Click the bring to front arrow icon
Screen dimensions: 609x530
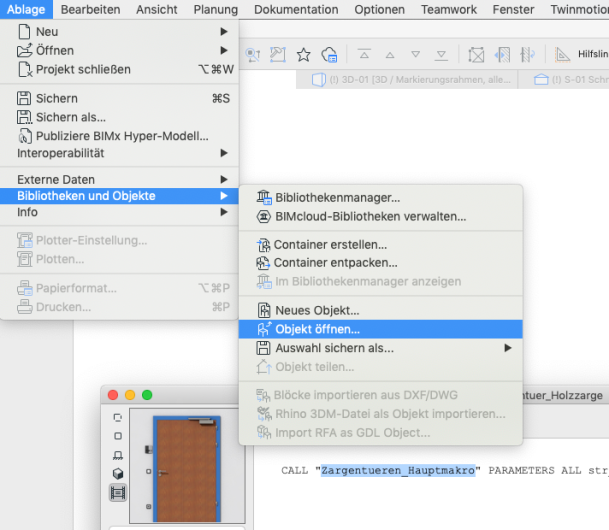coord(363,54)
